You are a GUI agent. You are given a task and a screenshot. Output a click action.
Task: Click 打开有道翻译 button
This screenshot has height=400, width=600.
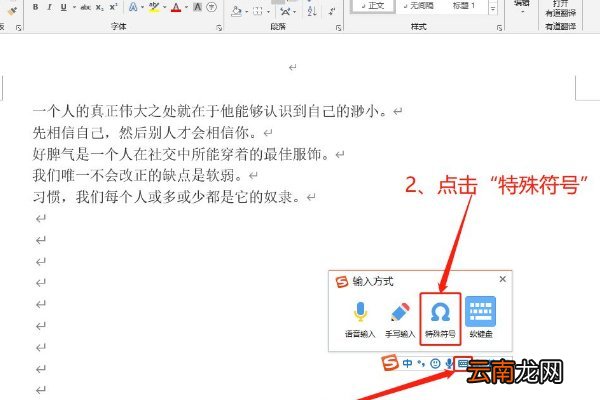pos(560,8)
